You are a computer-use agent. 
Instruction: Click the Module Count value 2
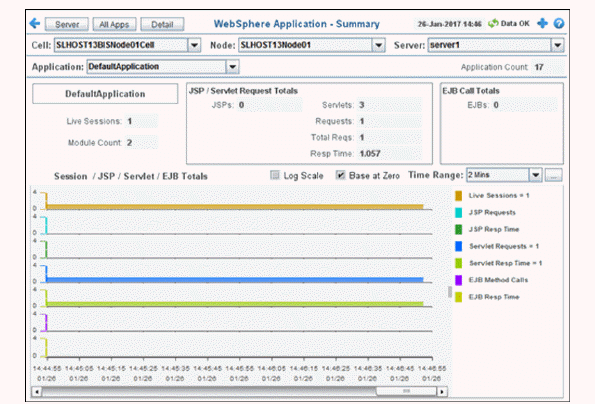tap(129, 143)
